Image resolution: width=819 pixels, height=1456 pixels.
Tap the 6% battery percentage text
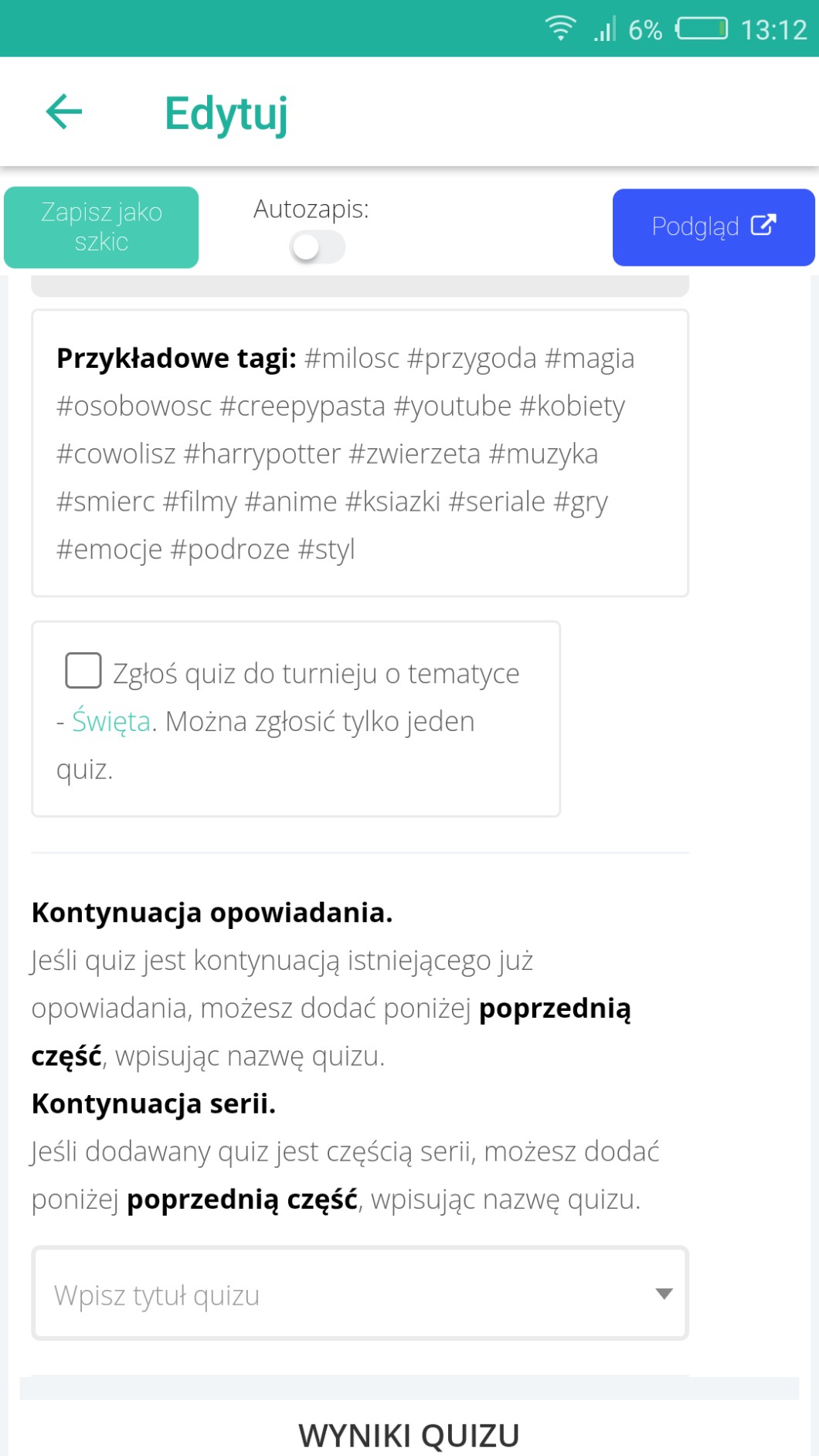pyautogui.click(x=645, y=30)
